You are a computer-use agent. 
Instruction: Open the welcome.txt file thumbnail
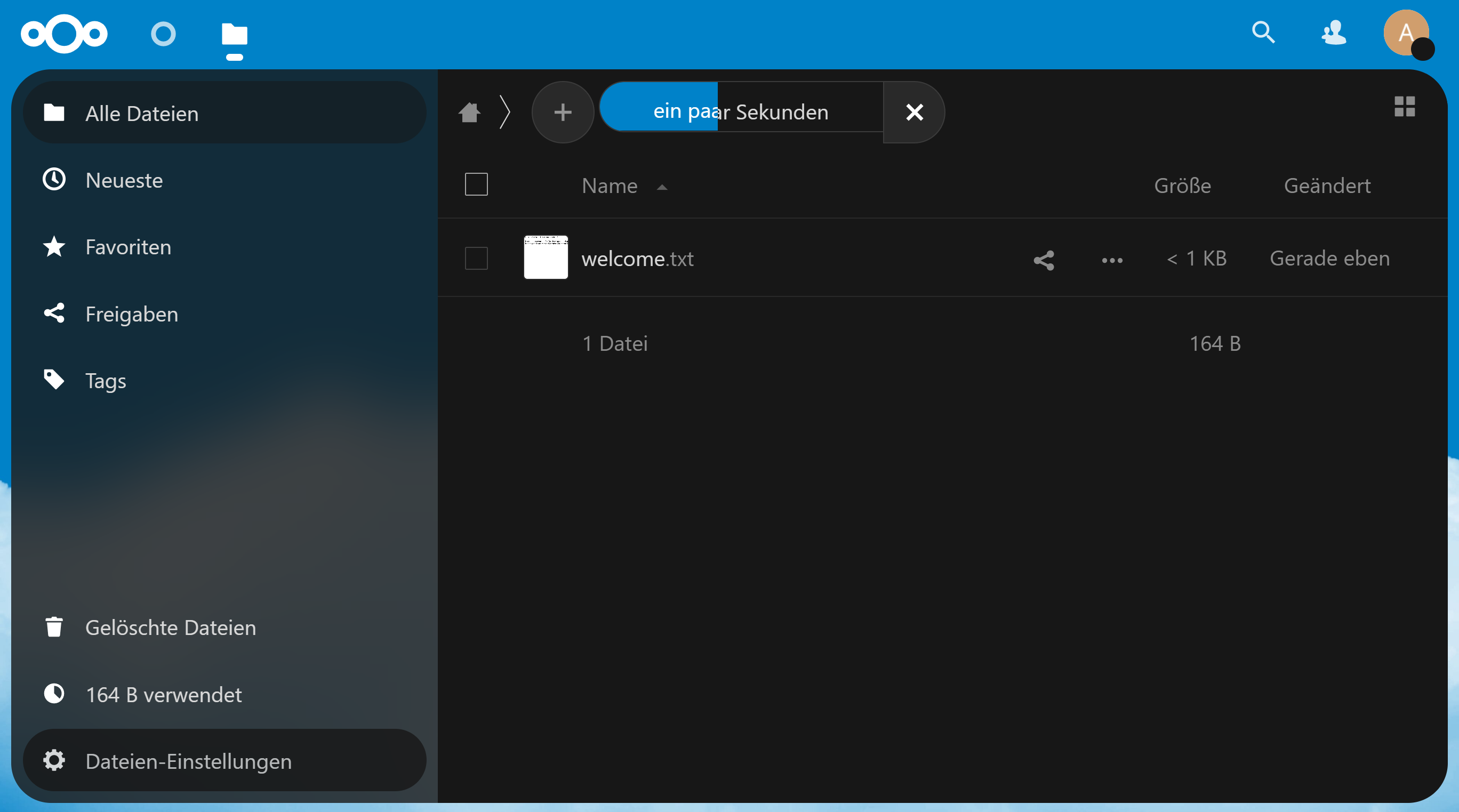(x=546, y=258)
